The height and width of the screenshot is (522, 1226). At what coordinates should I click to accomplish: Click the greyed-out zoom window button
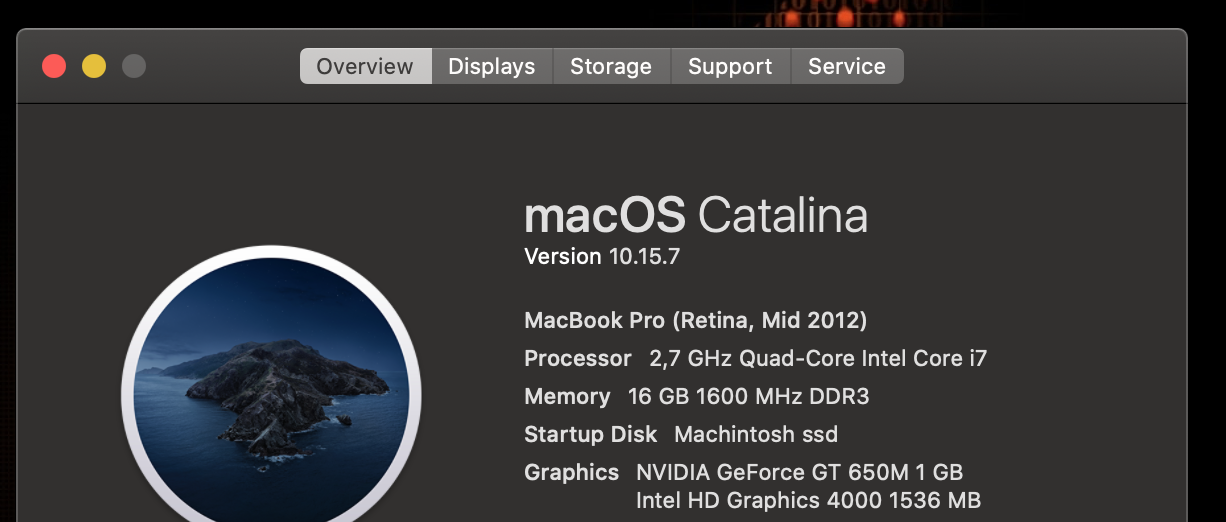[134, 67]
